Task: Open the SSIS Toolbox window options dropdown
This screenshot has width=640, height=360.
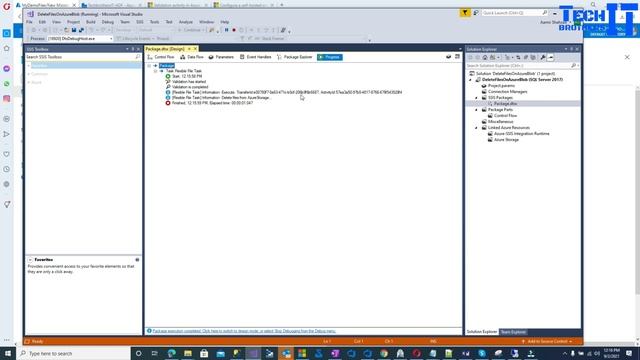Action: pyautogui.click(x=127, y=49)
